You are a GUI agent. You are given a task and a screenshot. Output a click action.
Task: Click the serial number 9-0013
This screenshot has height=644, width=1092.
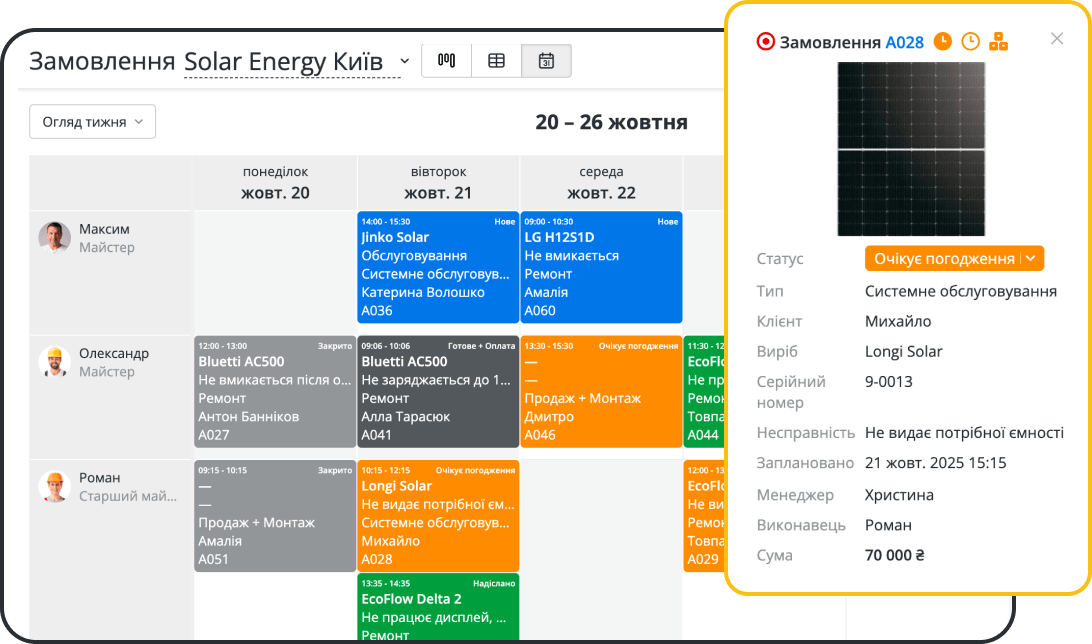coord(889,382)
